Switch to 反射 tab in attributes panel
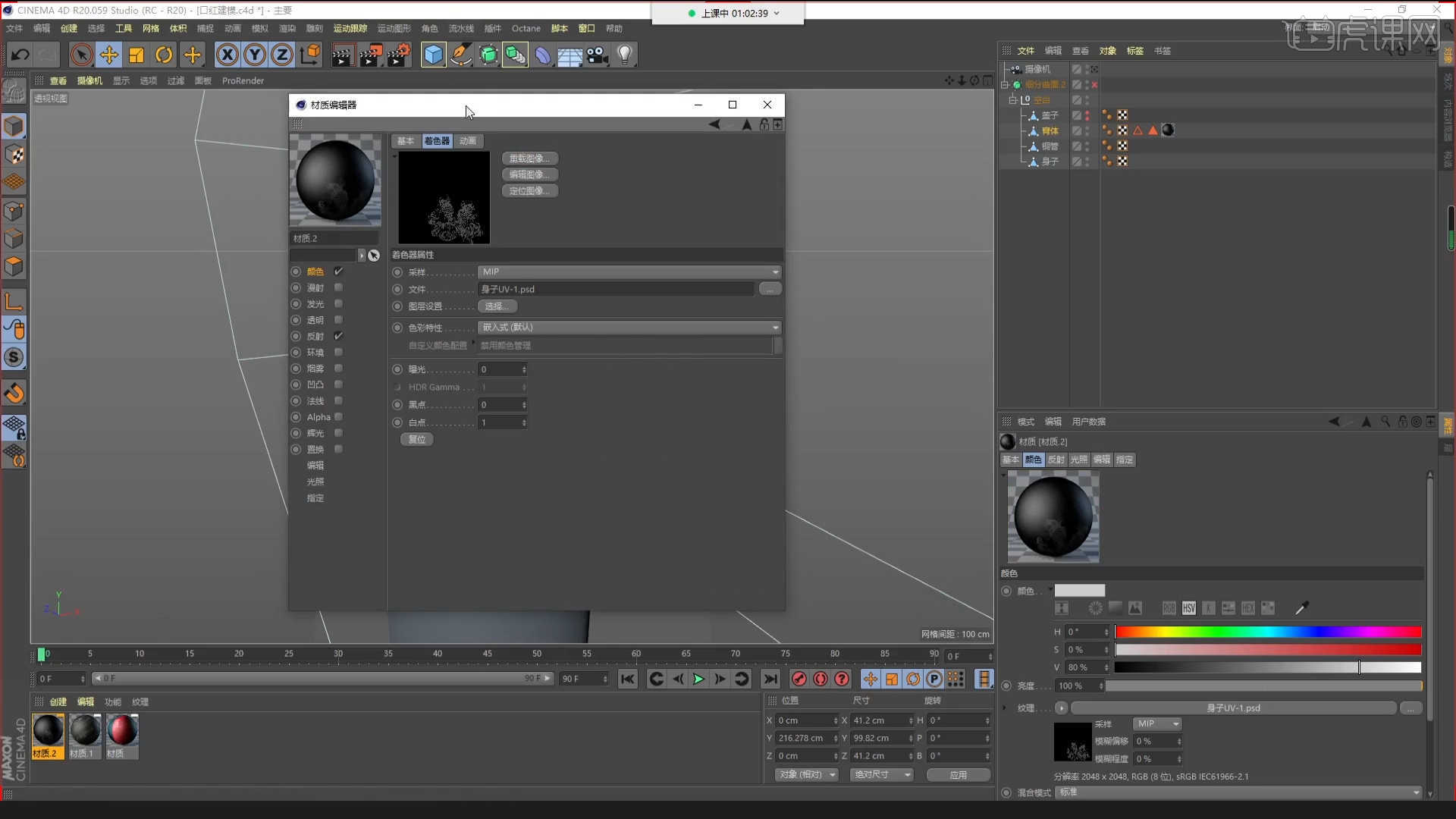Screen dimensions: 1456x819 coord(1056,460)
